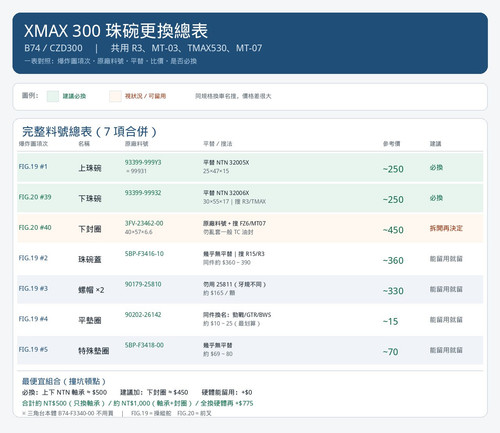Click part number 5BP-F3418-00
The image size is (500, 433).
144,345
